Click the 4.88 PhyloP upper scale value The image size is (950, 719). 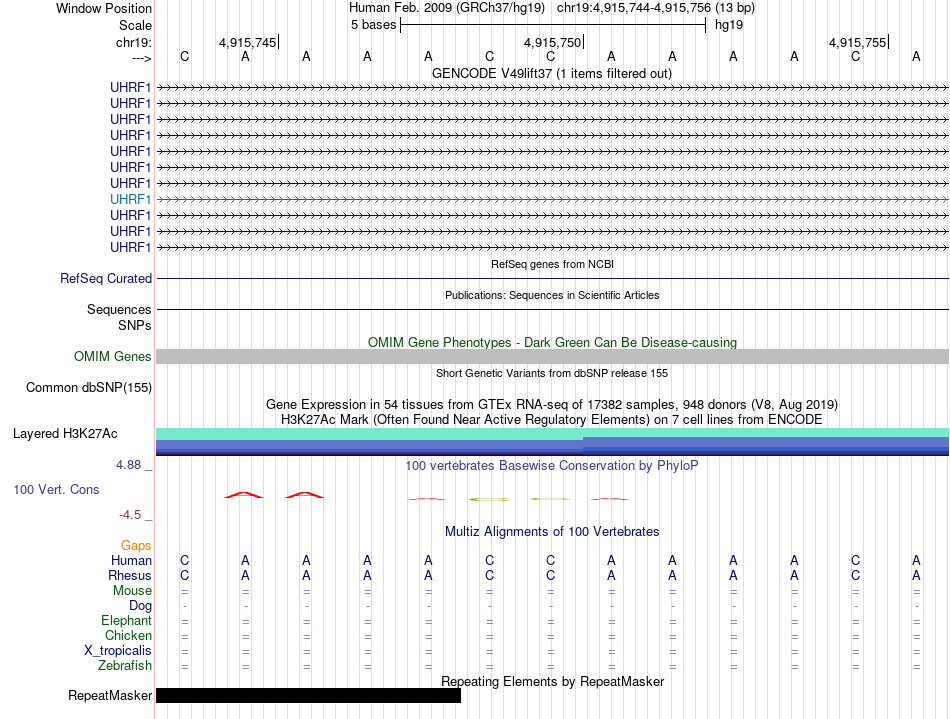(x=128, y=465)
